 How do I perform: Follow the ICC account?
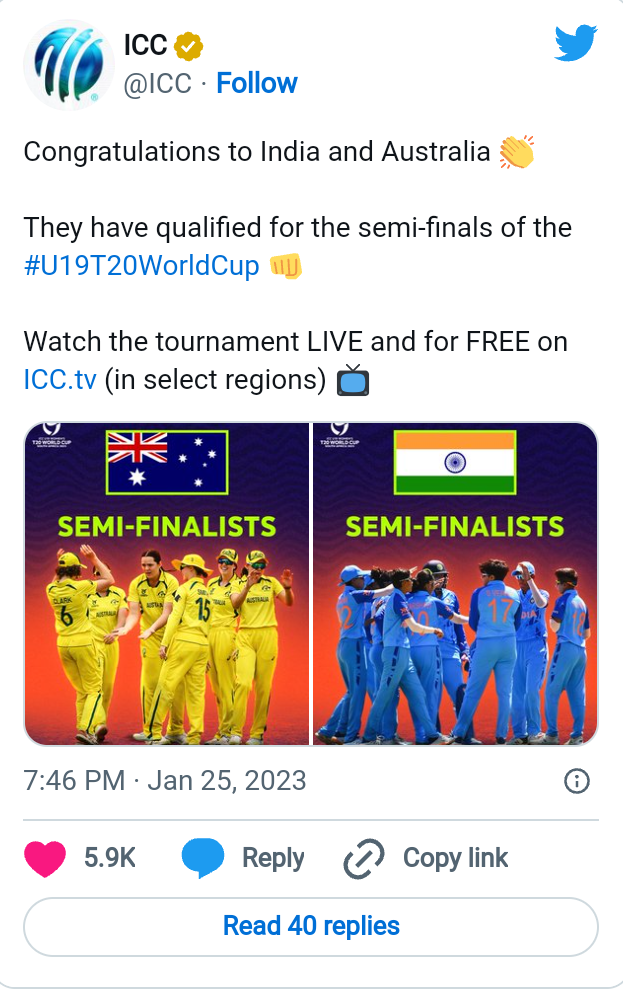click(257, 83)
